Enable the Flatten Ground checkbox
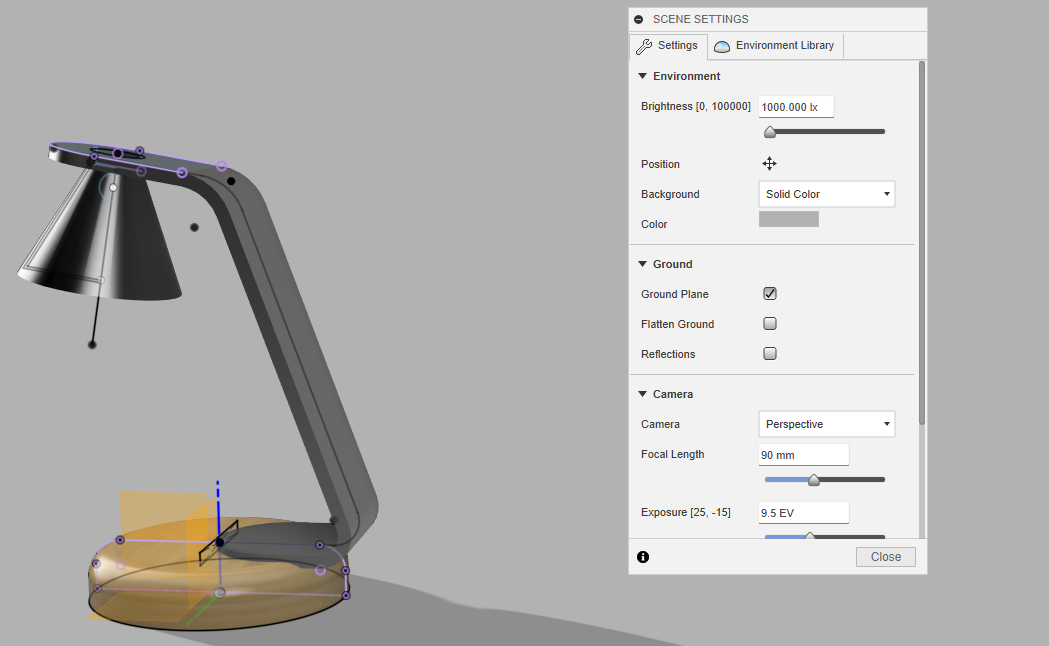Screen dimensions: 1049x646 [770, 324]
